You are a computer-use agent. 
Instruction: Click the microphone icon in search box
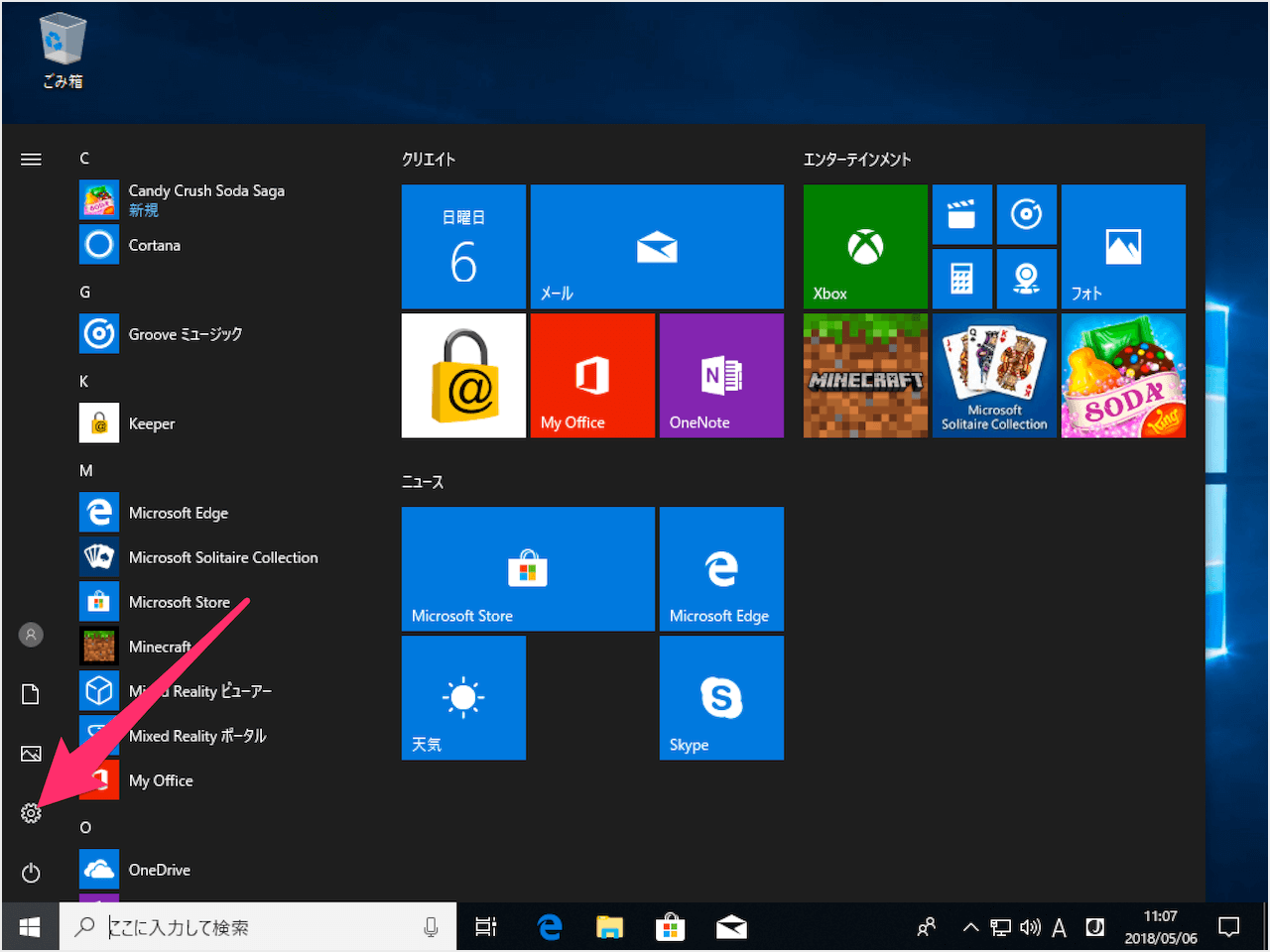pyautogui.click(x=431, y=927)
